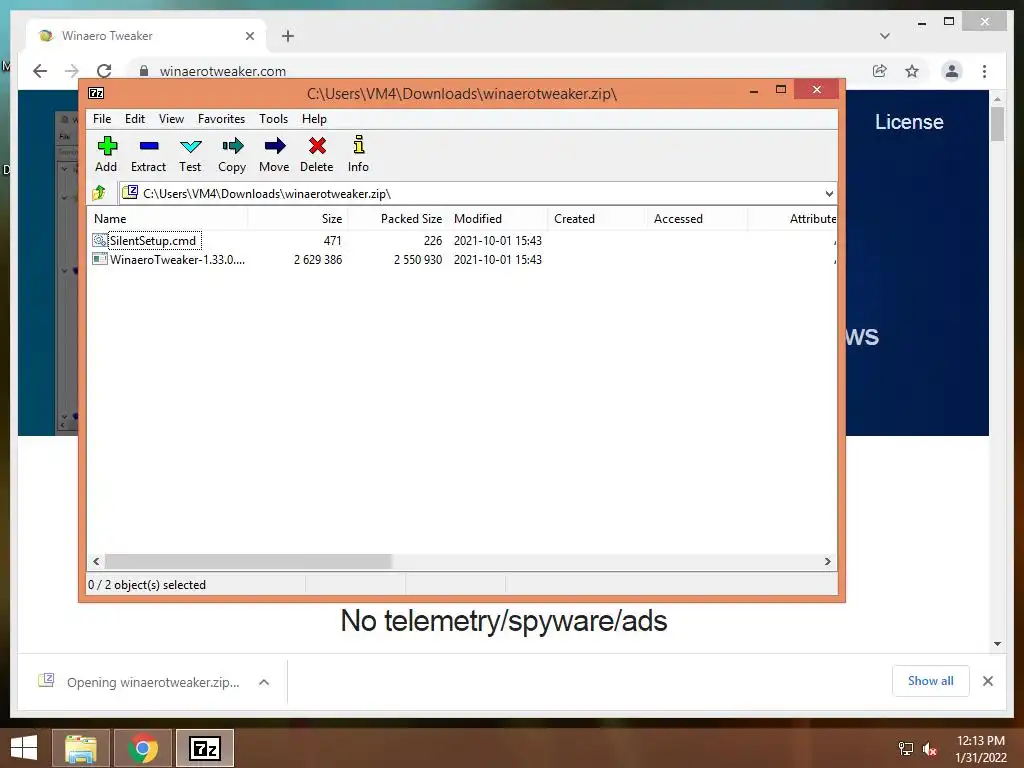
Task: Click the horizontal scrollbar right arrow
Action: pos(827,562)
